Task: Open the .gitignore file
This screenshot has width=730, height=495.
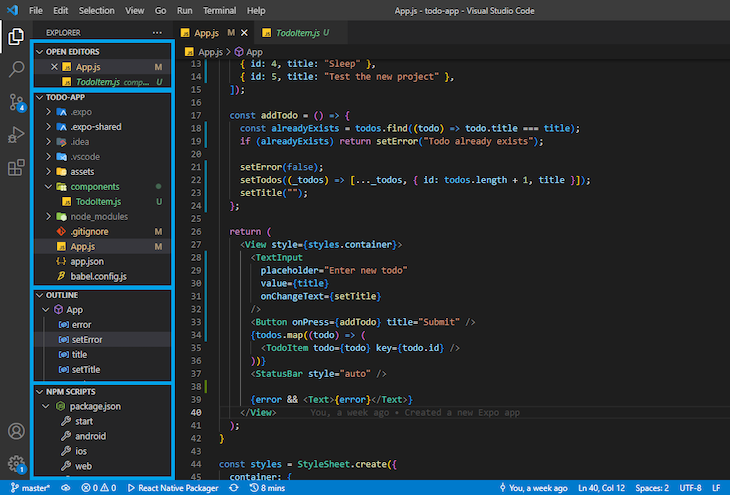Action: (x=102, y=231)
